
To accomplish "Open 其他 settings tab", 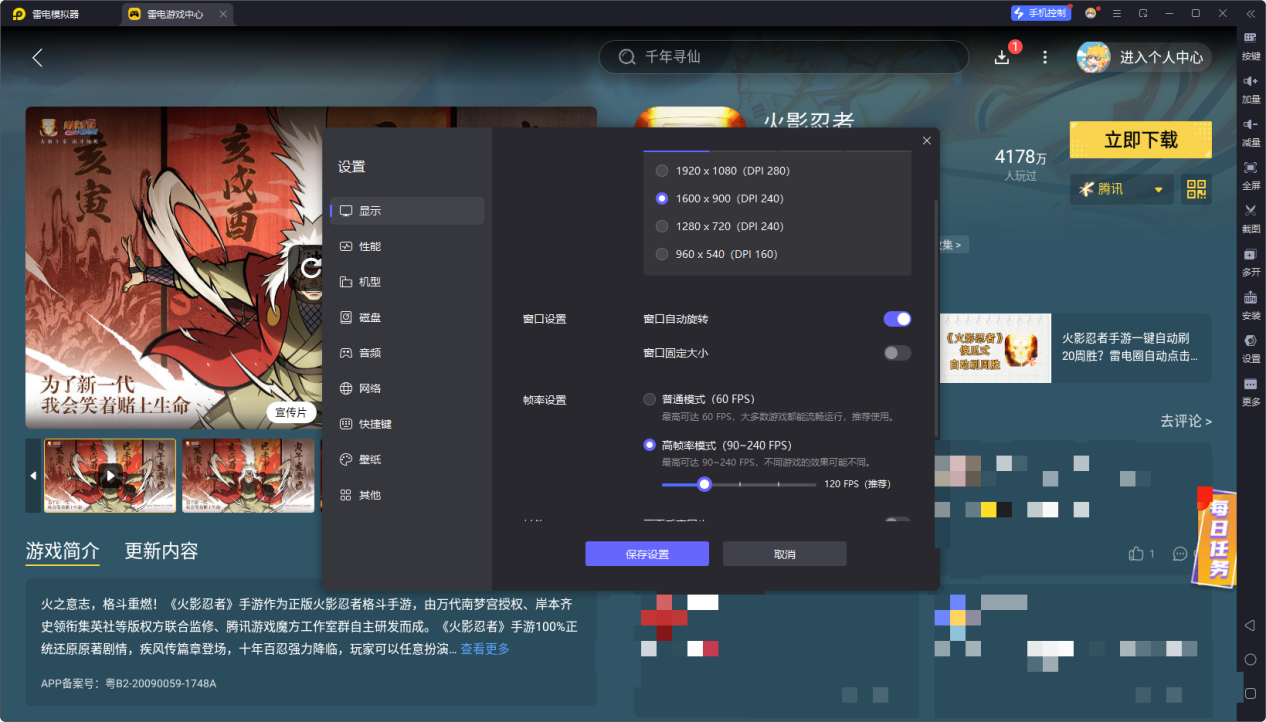I will click(x=407, y=495).
